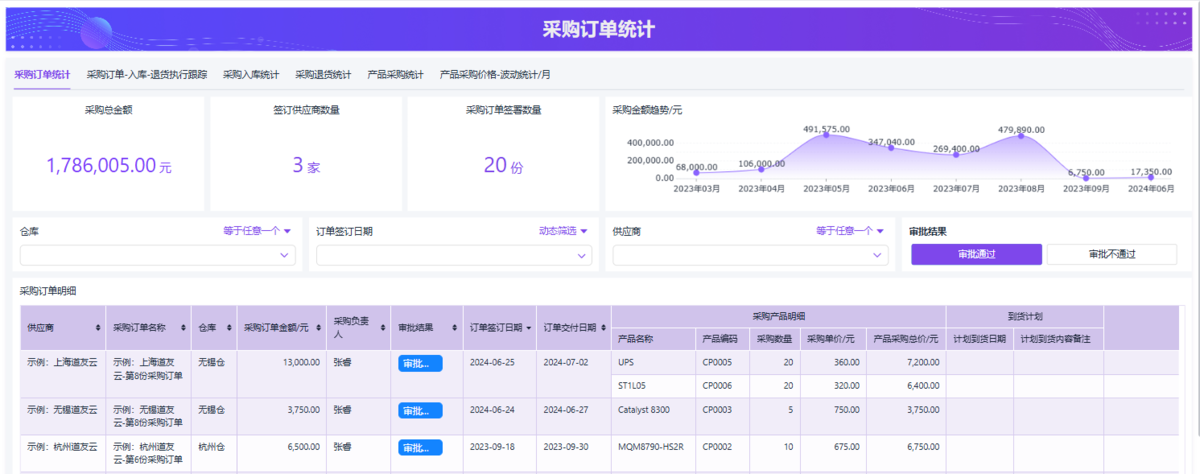Sort by 采购订单金额/元 column icon
This screenshot has width=1200, height=474.
click(x=319, y=328)
